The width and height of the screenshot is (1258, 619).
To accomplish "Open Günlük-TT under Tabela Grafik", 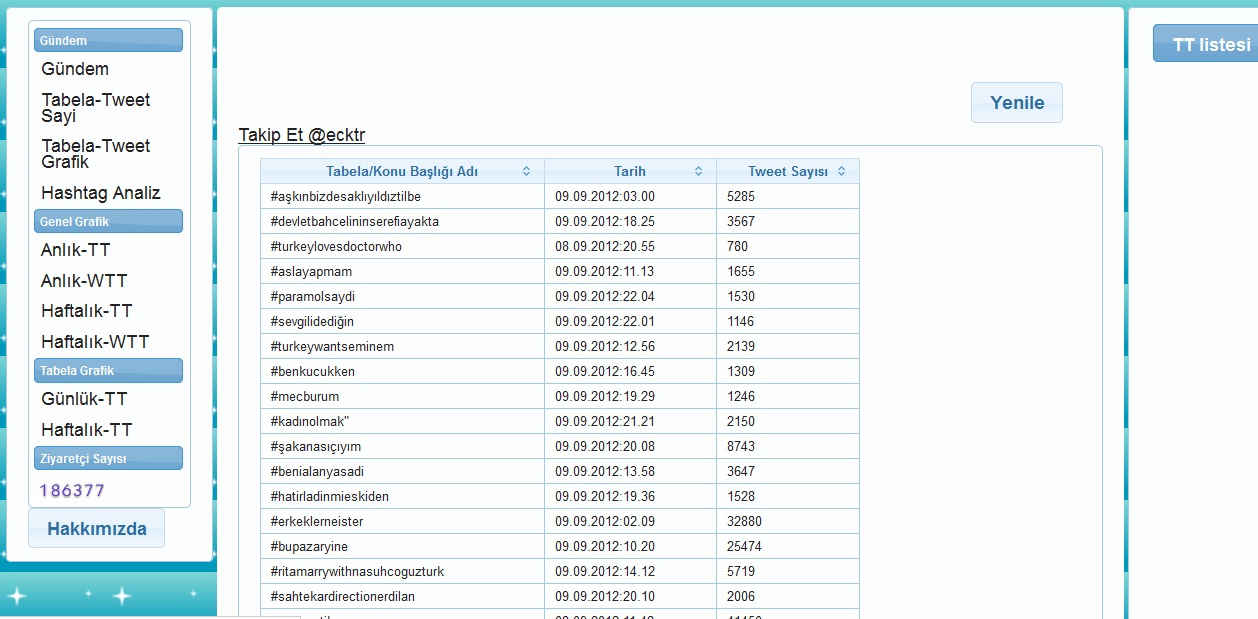I will (x=84, y=399).
